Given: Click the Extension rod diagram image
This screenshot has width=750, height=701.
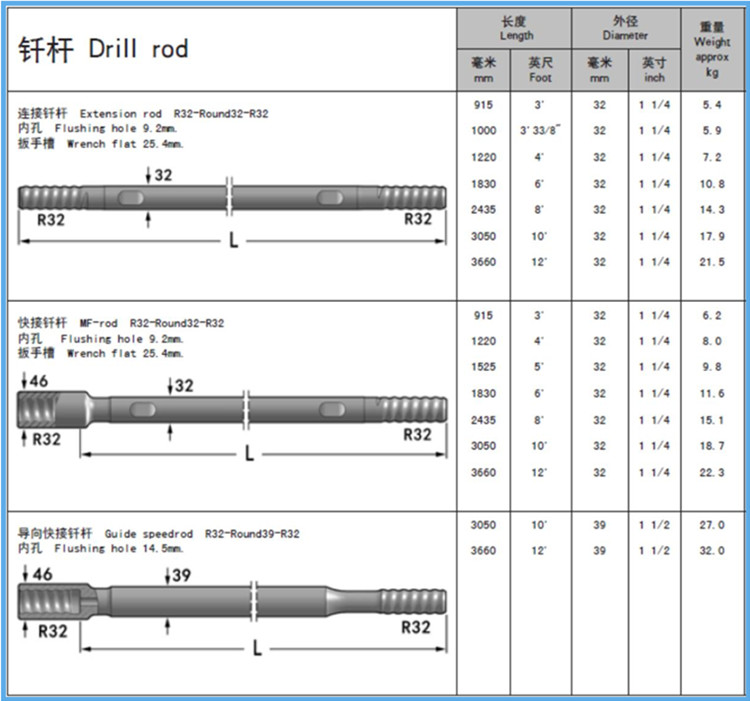Looking at the screenshot, I should point(232,207).
